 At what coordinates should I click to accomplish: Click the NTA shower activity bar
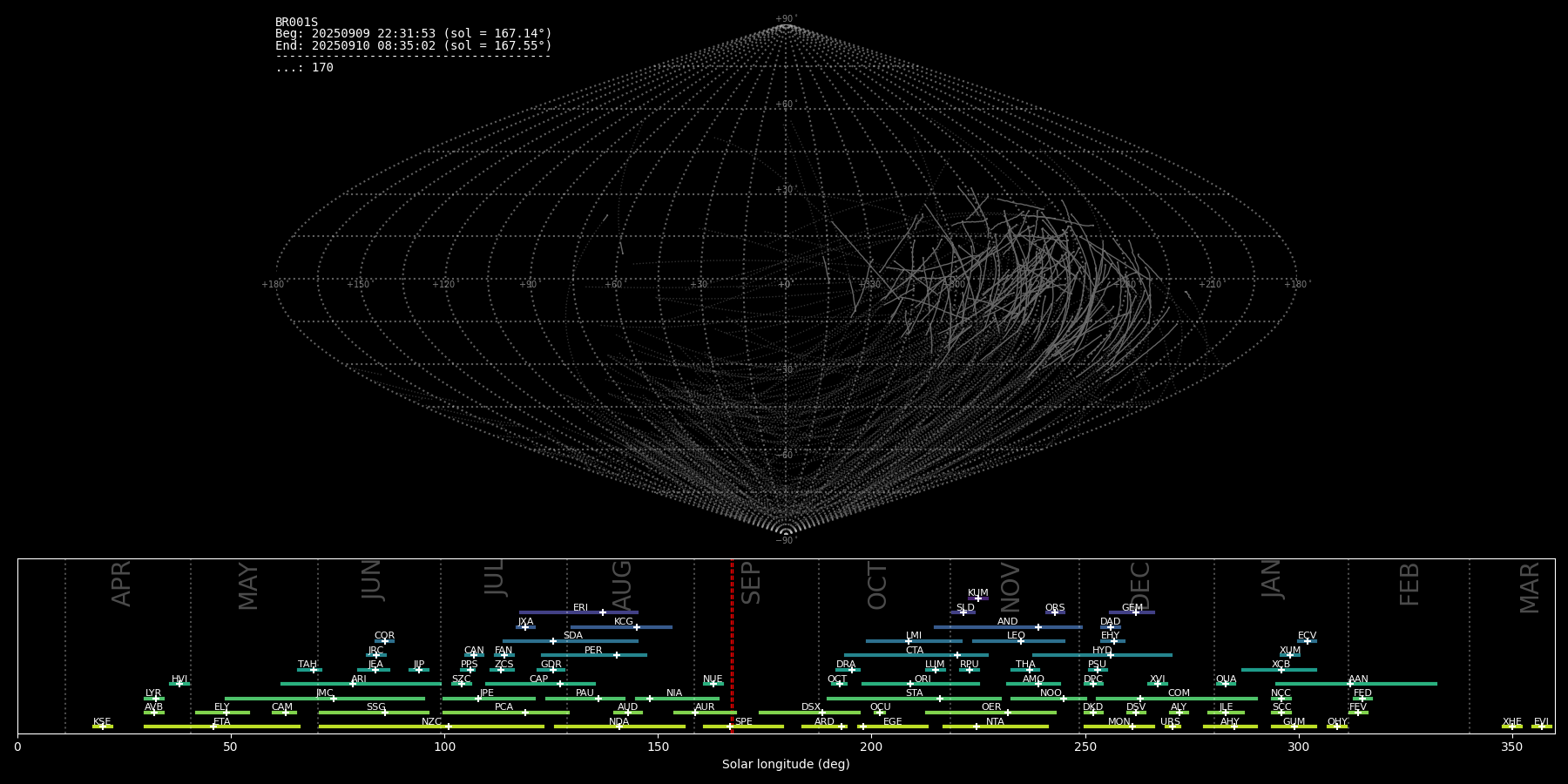[995, 727]
